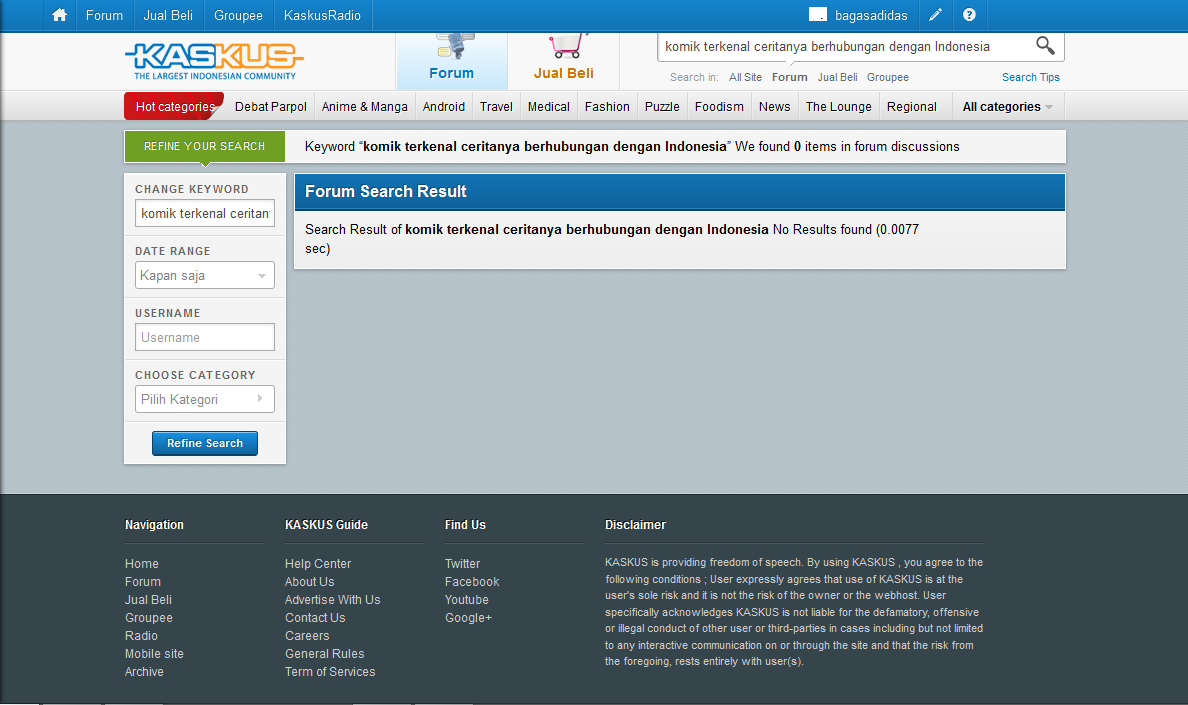
Task: Set search scope to All Site
Action: pyautogui.click(x=746, y=77)
